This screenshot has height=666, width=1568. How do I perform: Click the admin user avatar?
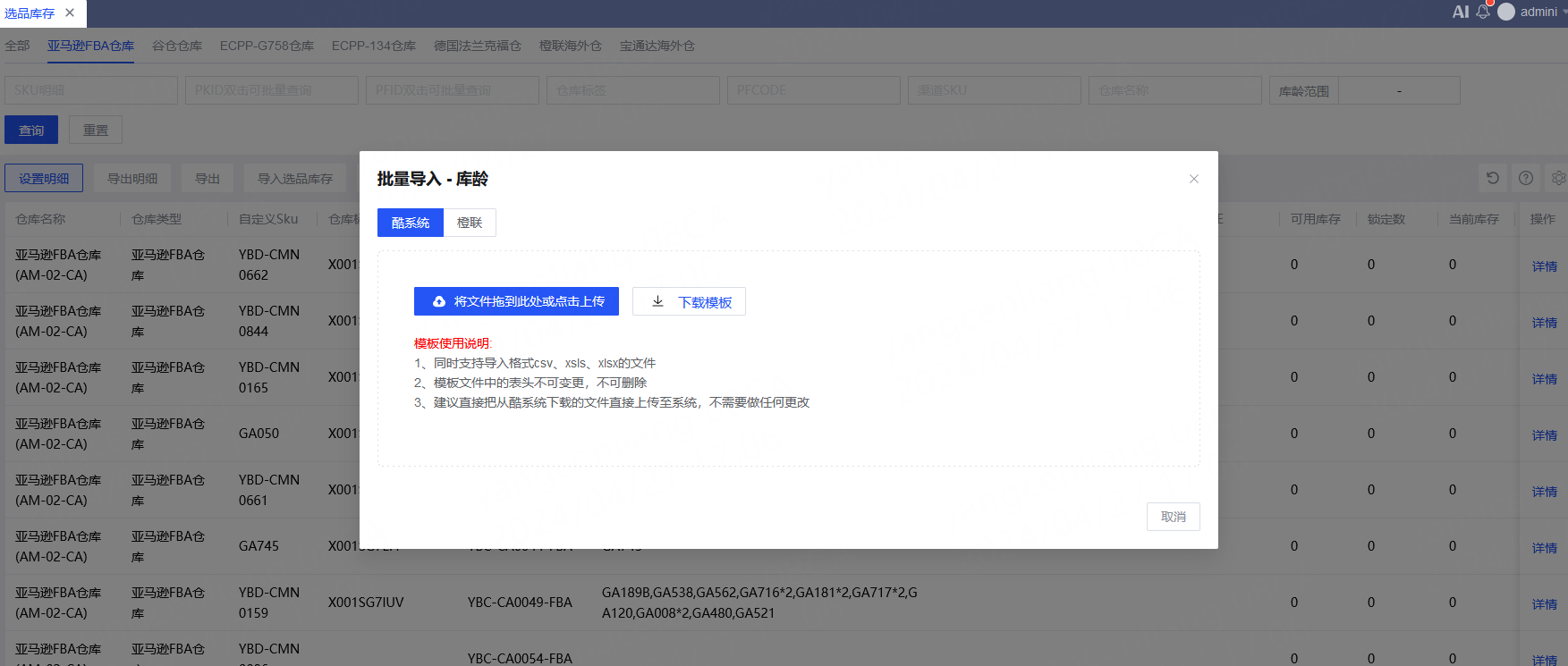pos(1506,12)
